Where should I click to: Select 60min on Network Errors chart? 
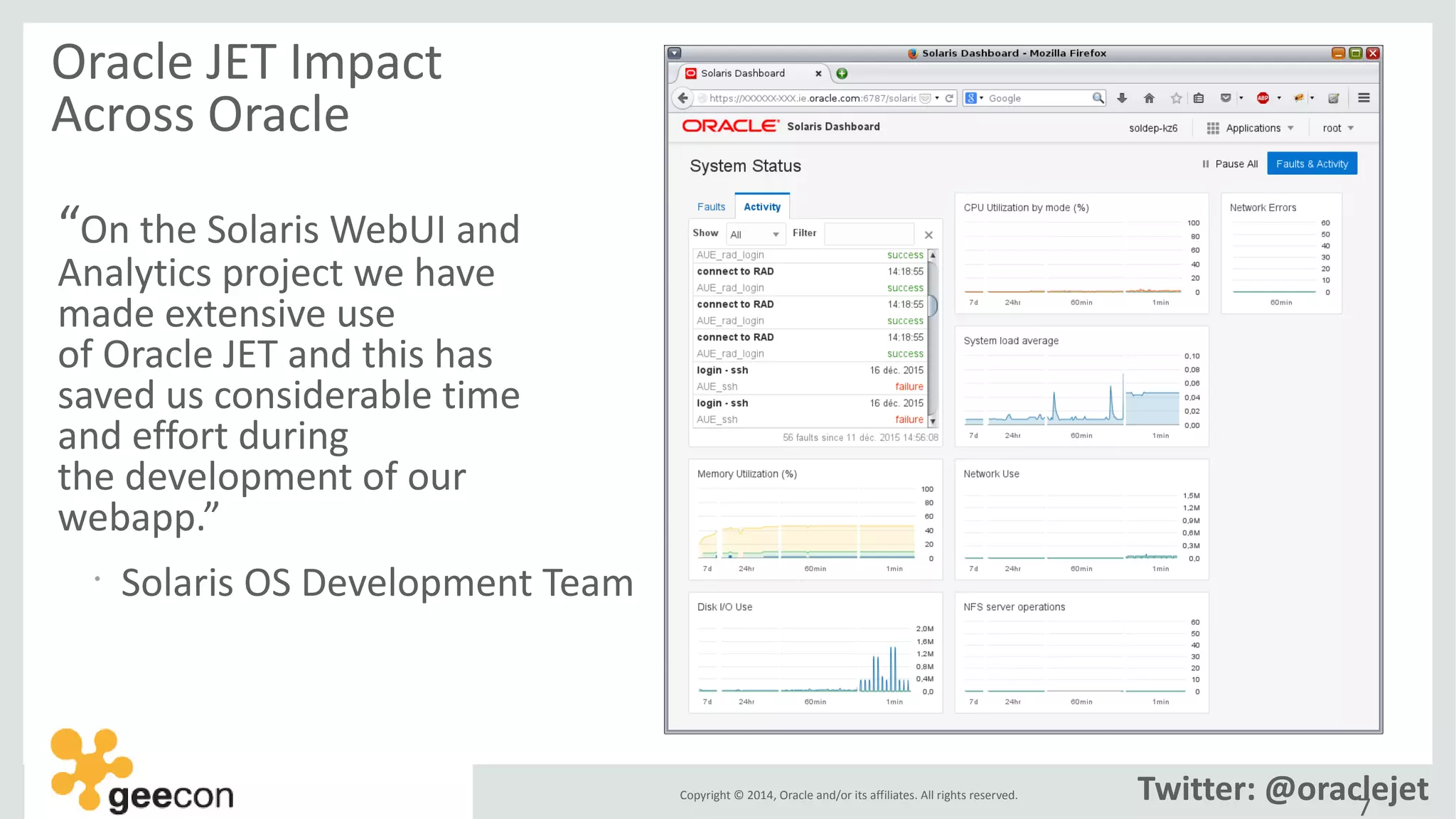pos(1281,303)
